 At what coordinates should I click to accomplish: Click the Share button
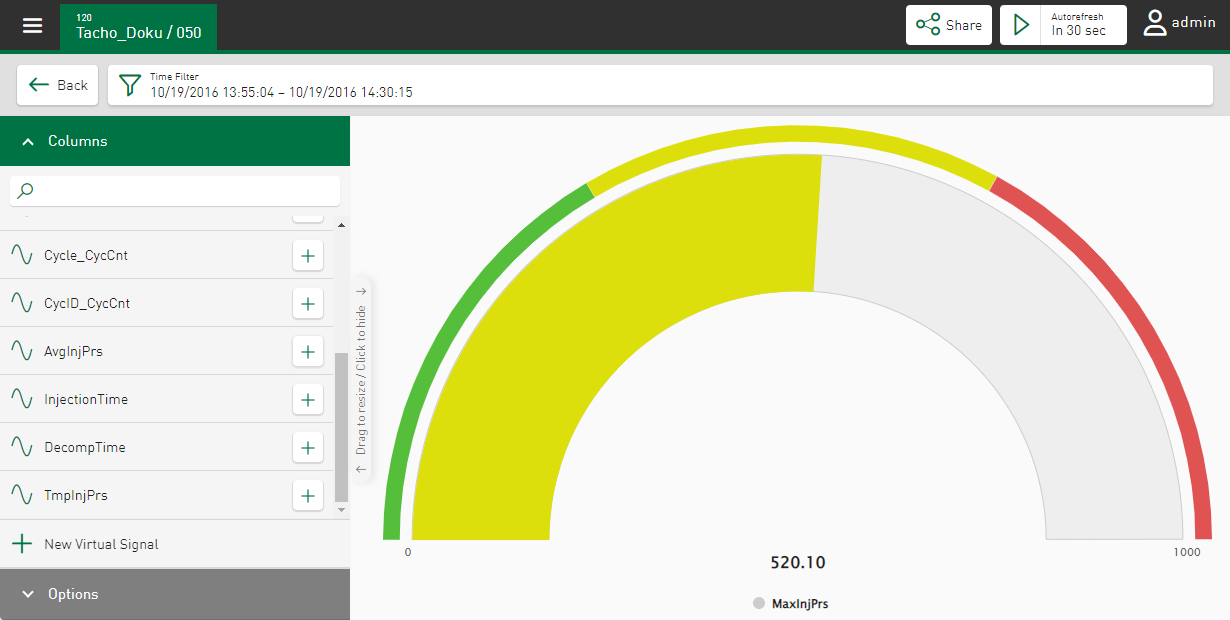pyautogui.click(x=949, y=25)
